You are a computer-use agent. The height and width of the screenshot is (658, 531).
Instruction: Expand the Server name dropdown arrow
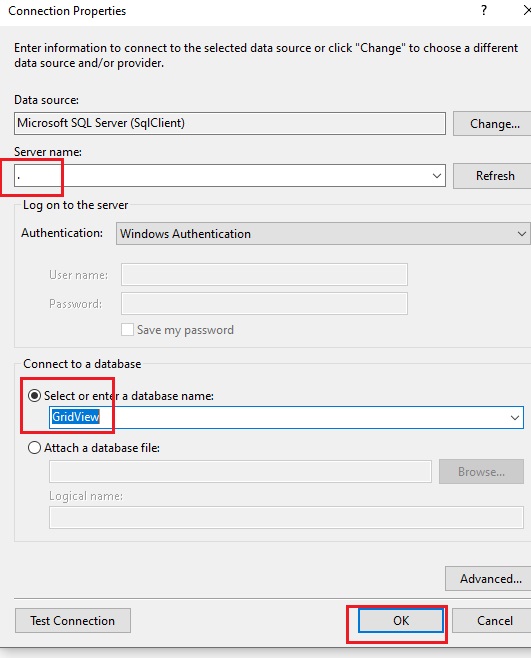[437, 176]
